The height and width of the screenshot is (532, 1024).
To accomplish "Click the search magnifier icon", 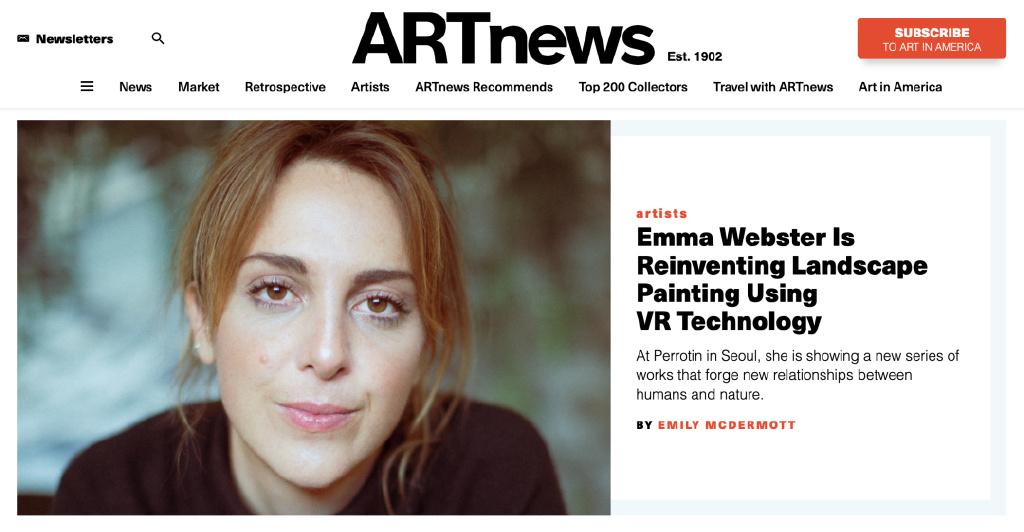I will point(157,39).
